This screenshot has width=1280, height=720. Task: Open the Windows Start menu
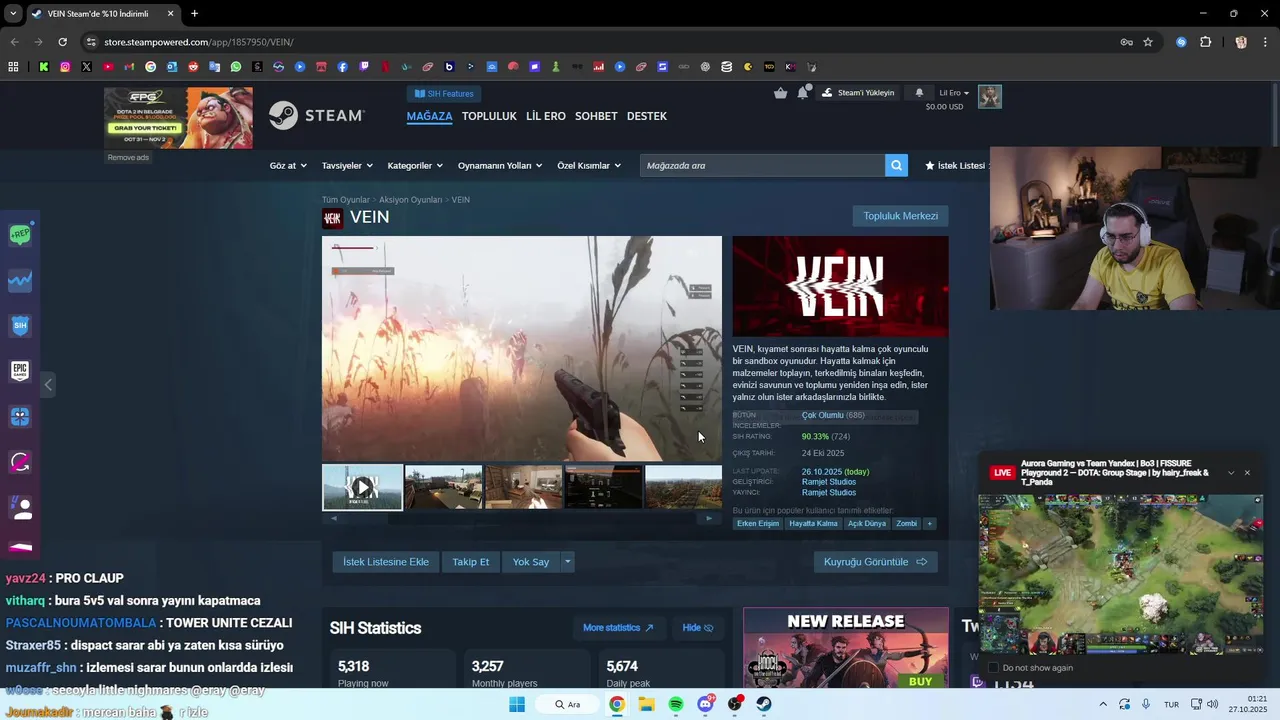(x=517, y=704)
